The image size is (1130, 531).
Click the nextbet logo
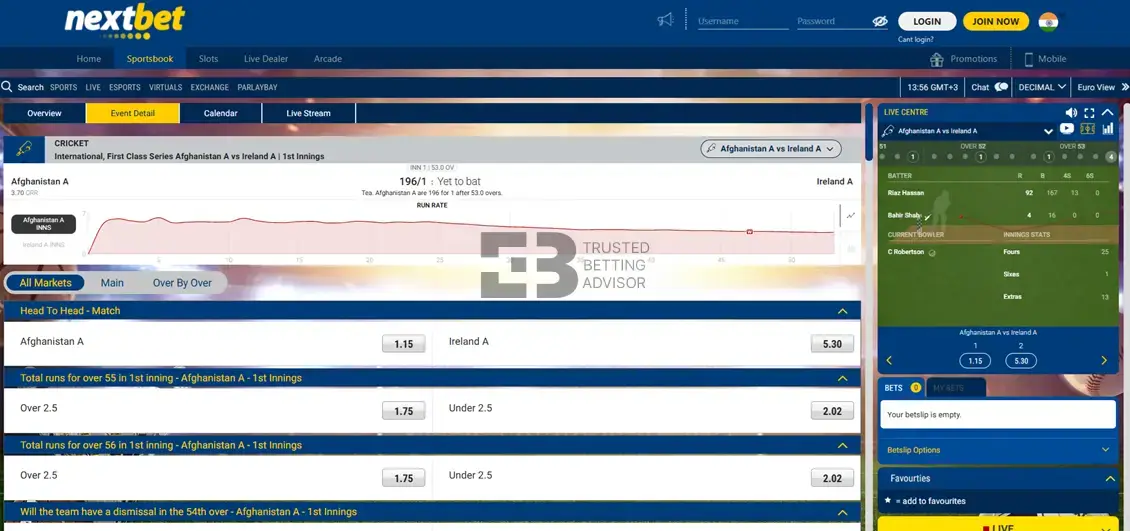125,20
